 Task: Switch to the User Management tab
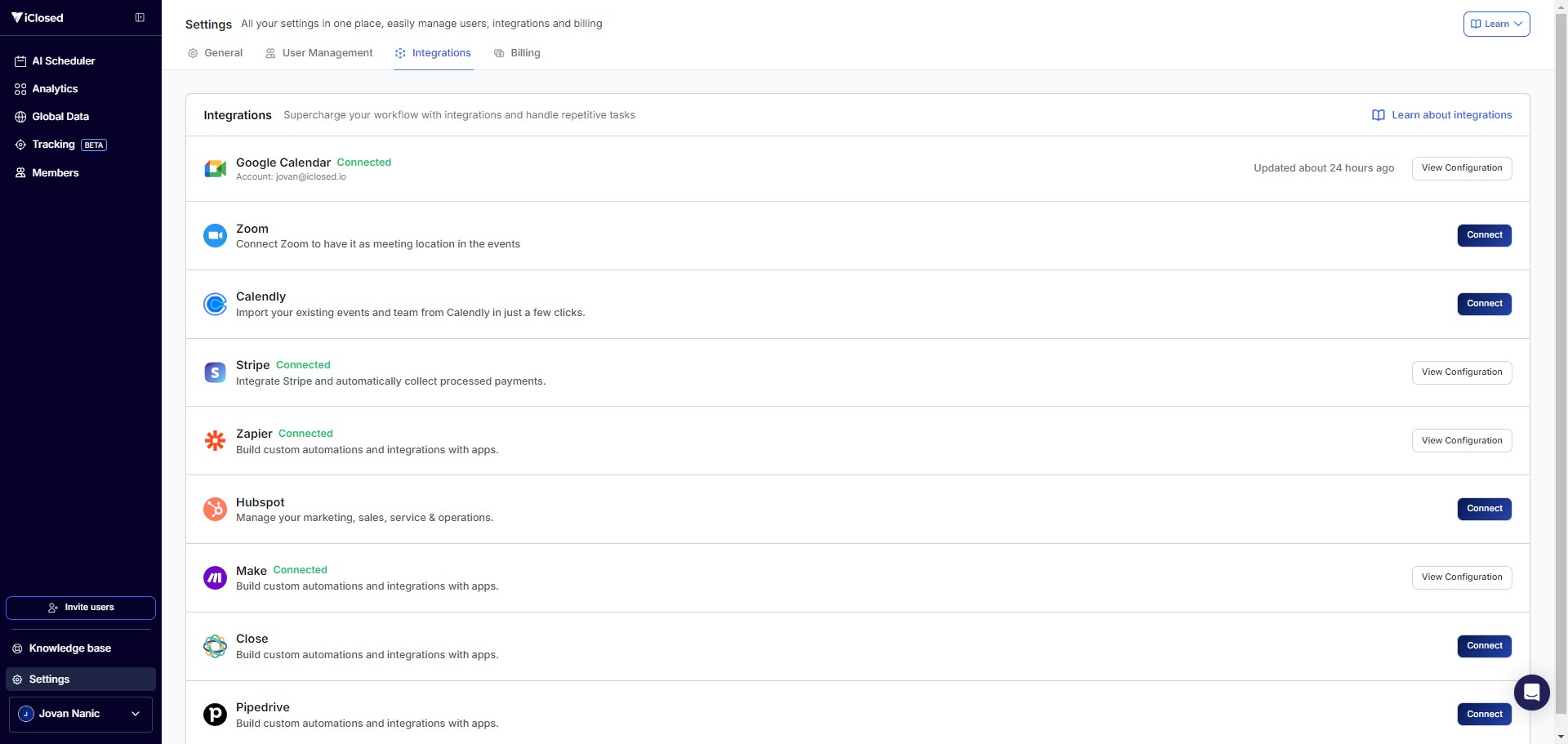click(318, 53)
